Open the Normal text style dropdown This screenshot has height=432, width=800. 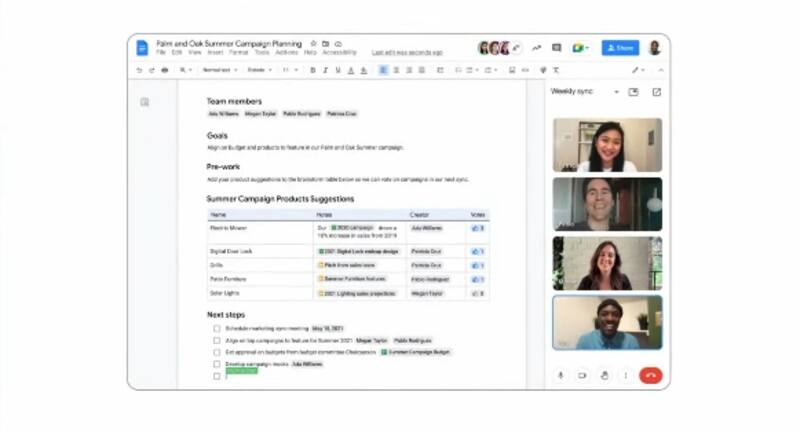pos(219,70)
